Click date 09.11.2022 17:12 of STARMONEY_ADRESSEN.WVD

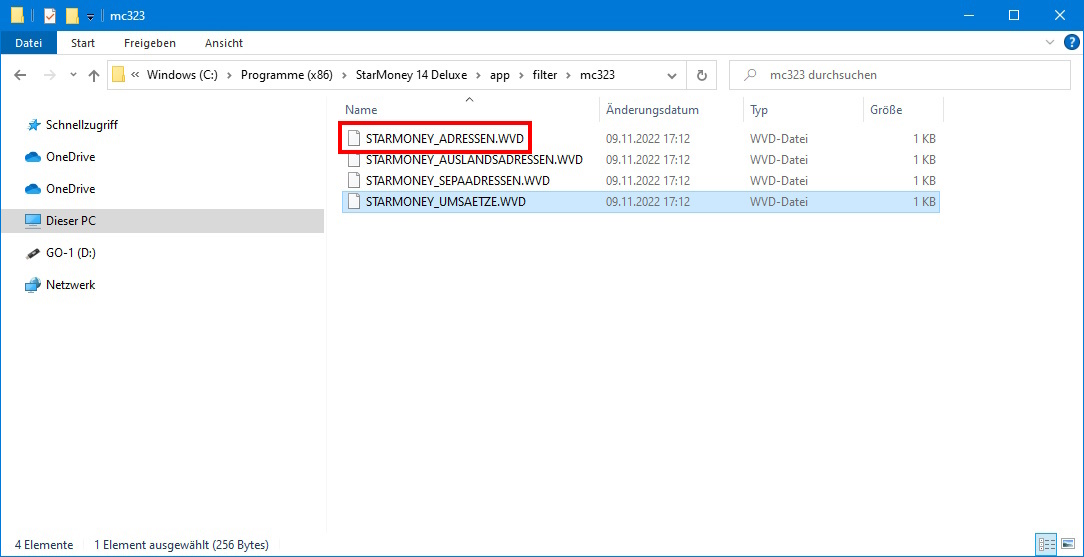pyautogui.click(x=648, y=139)
